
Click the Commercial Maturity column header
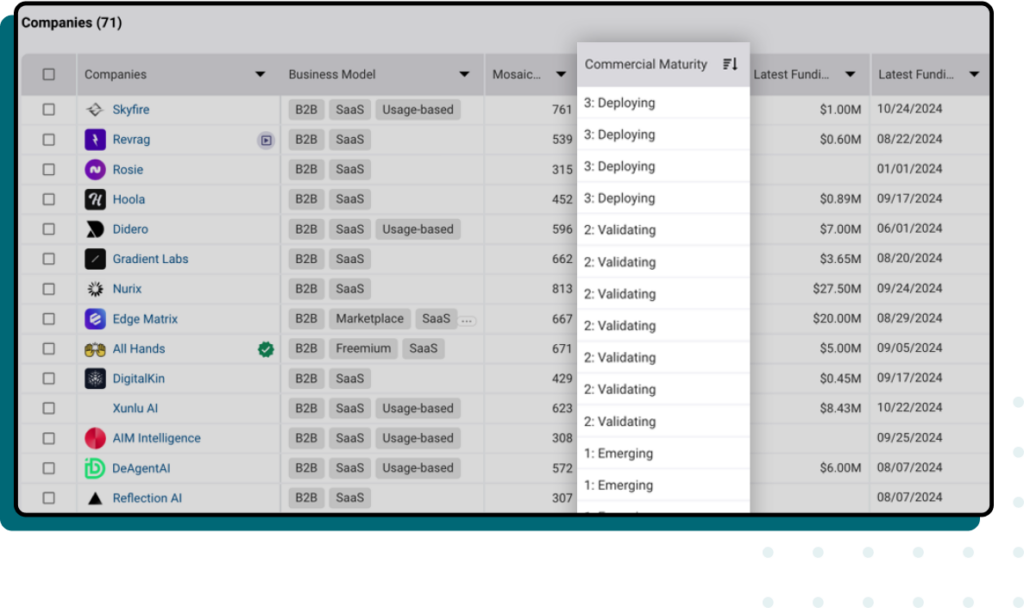[x=646, y=64]
